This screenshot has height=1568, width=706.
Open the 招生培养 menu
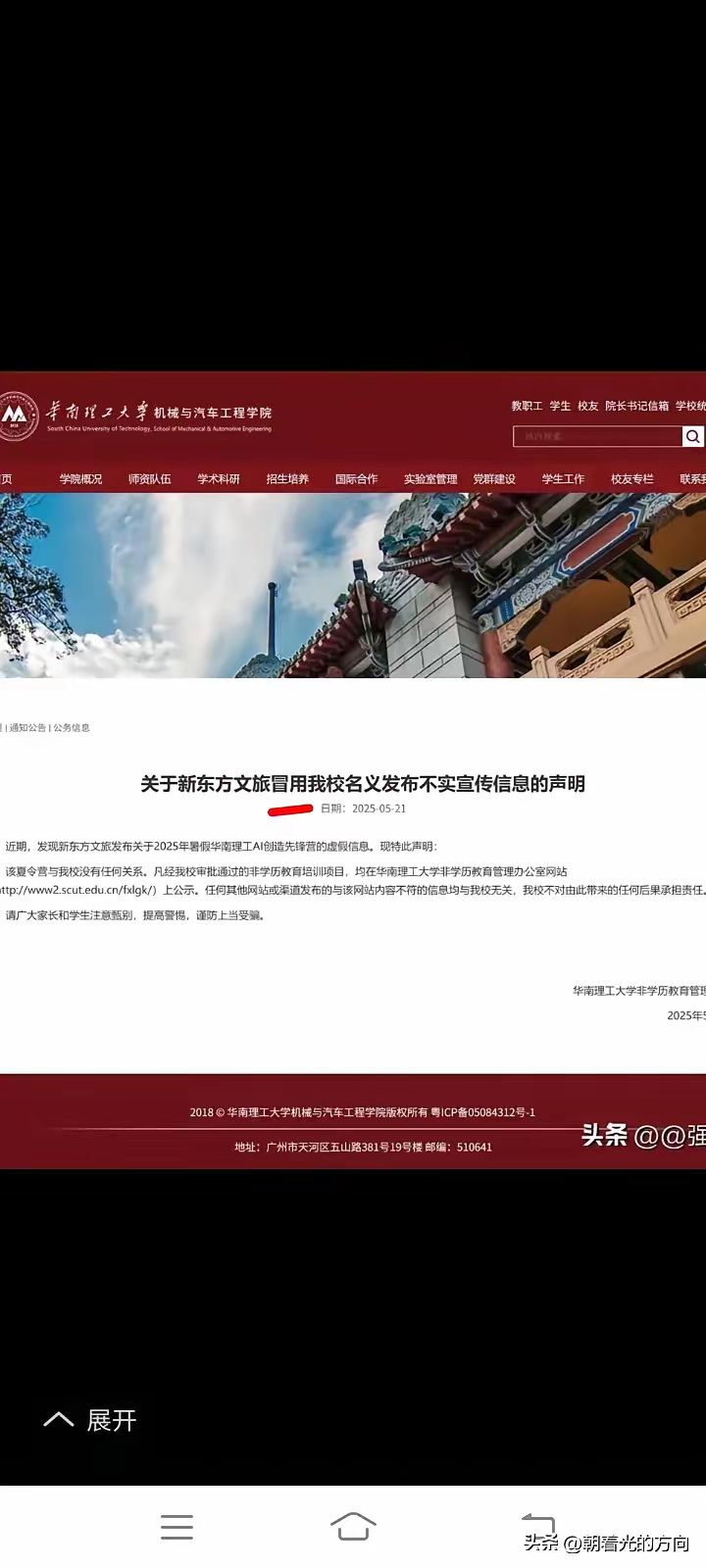[287, 479]
